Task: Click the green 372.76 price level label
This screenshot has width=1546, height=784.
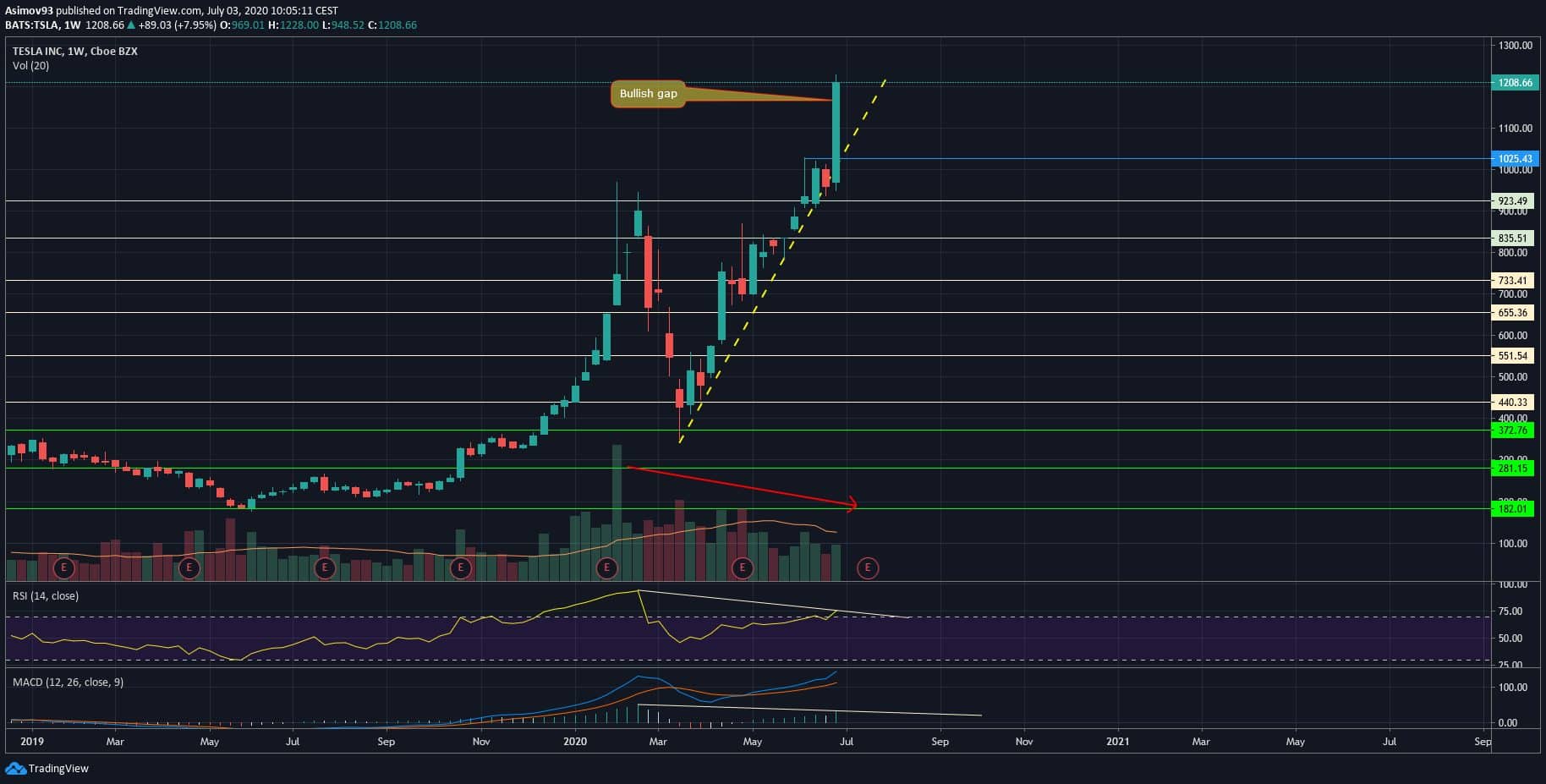Action: point(1513,430)
